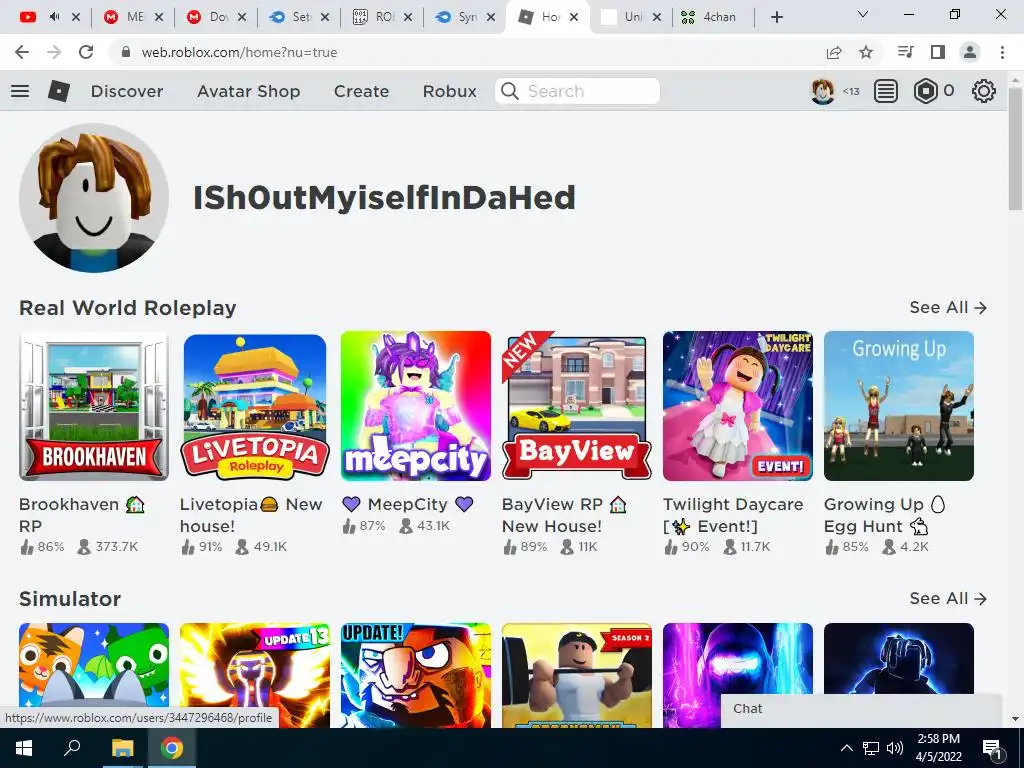Open the Robux balance icon
Screen dimensions: 1024x768
[x=925, y=91]
